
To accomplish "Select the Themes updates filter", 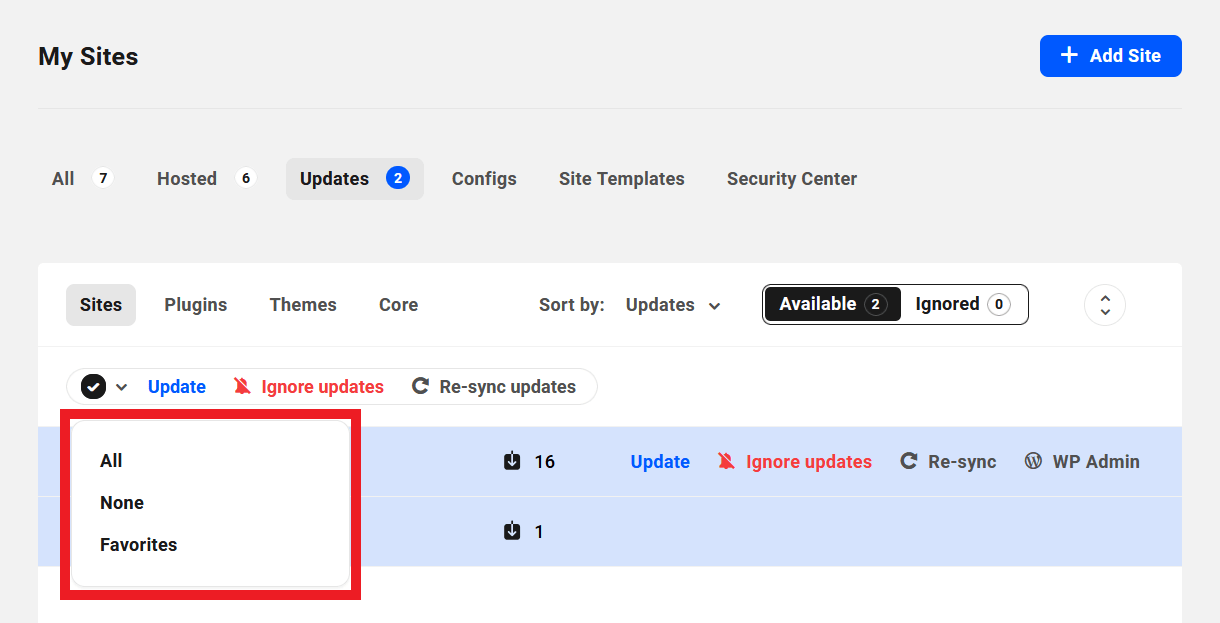I will (303, 305).
